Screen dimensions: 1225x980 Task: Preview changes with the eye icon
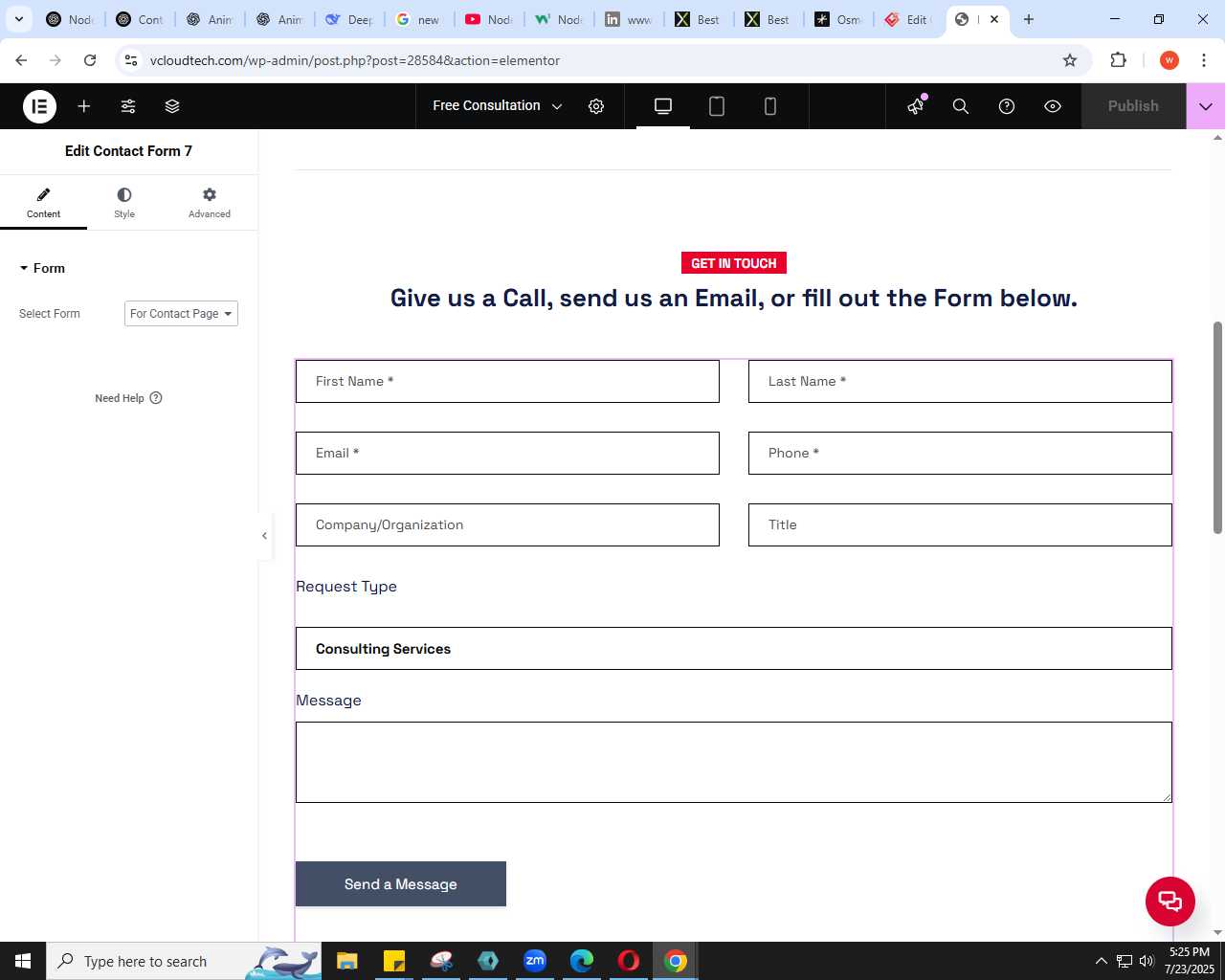point(1053,106)
